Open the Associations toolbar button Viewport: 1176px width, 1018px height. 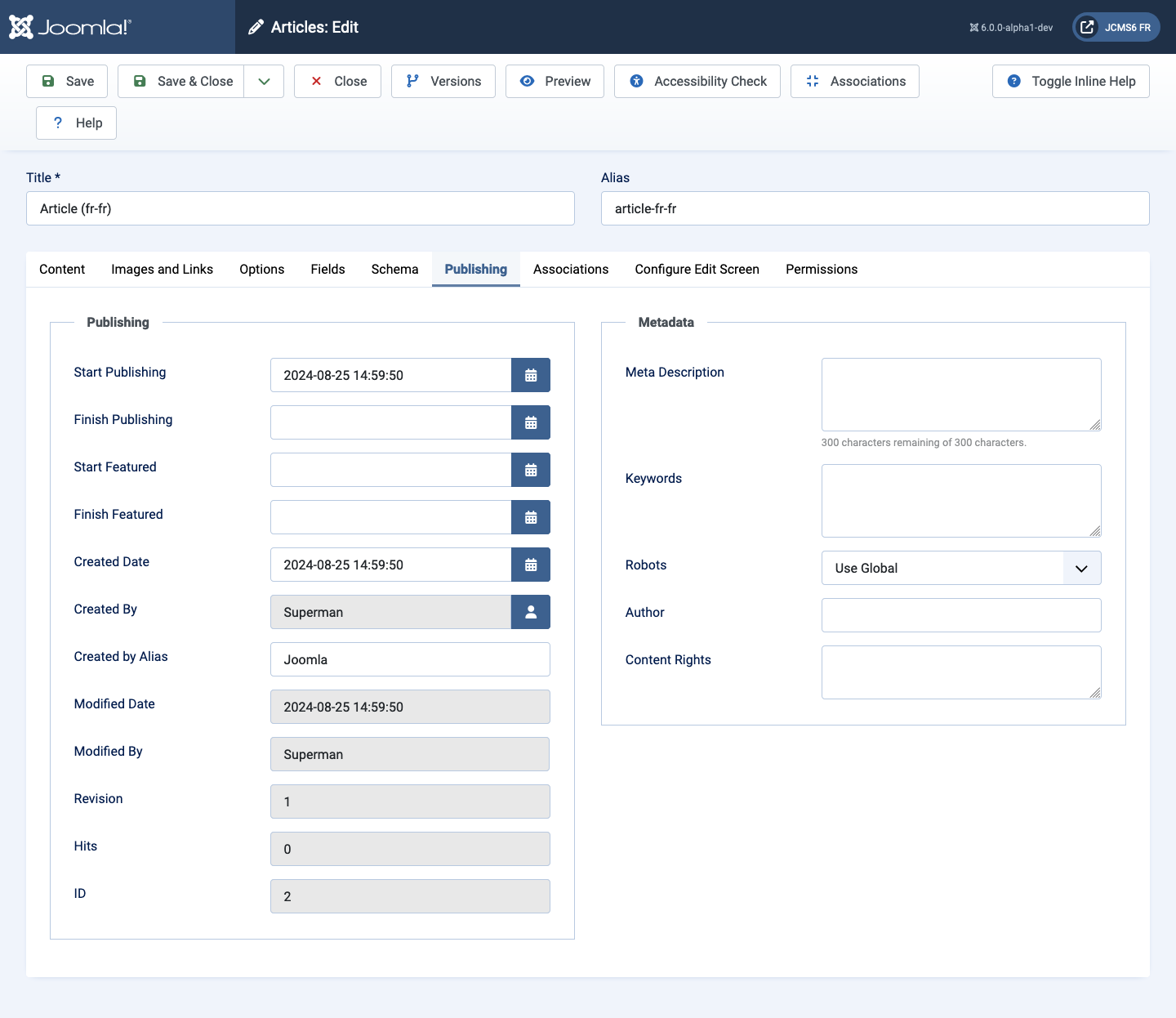855,81
